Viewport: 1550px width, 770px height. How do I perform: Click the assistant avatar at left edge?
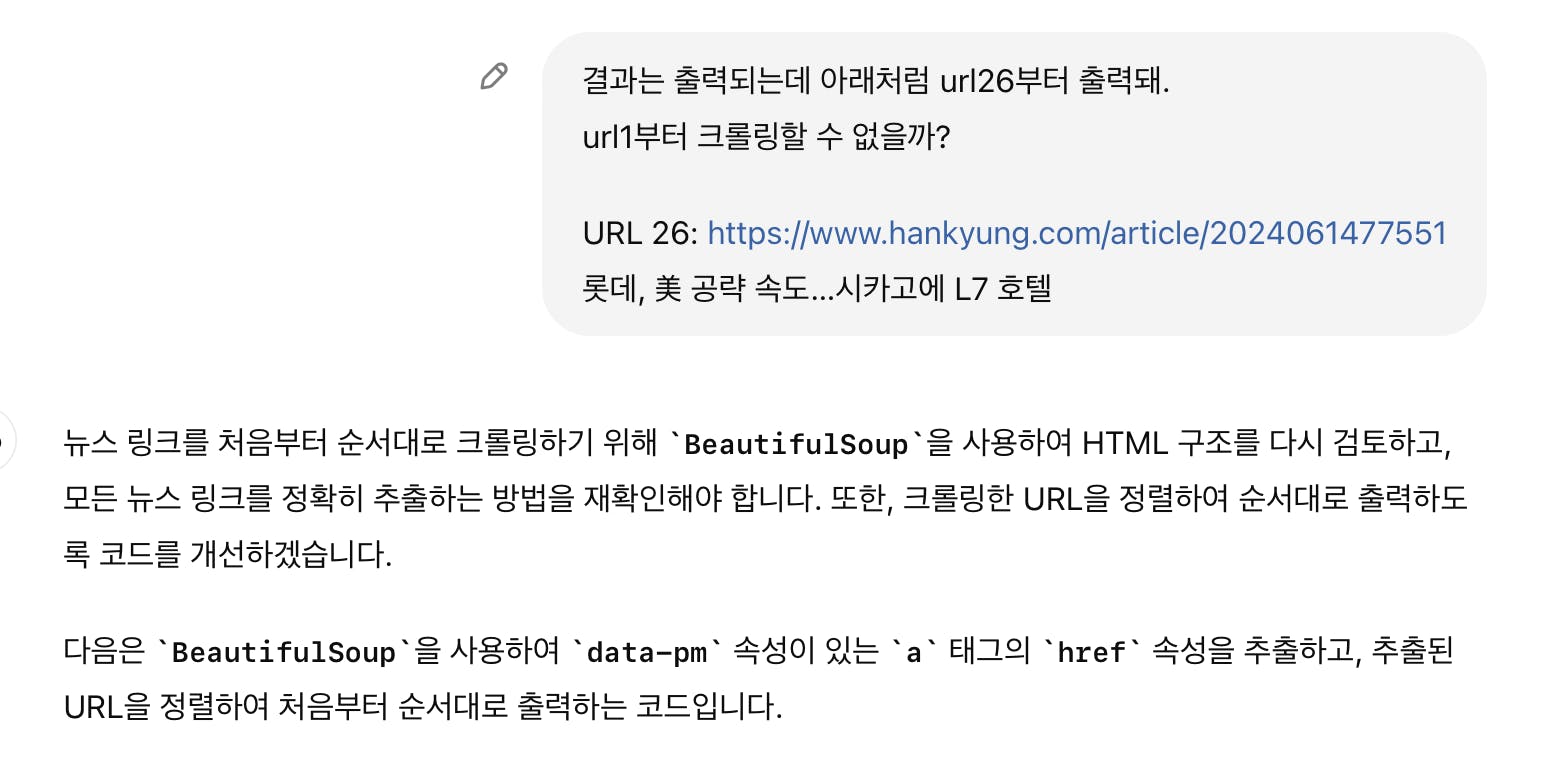point(4,440)
